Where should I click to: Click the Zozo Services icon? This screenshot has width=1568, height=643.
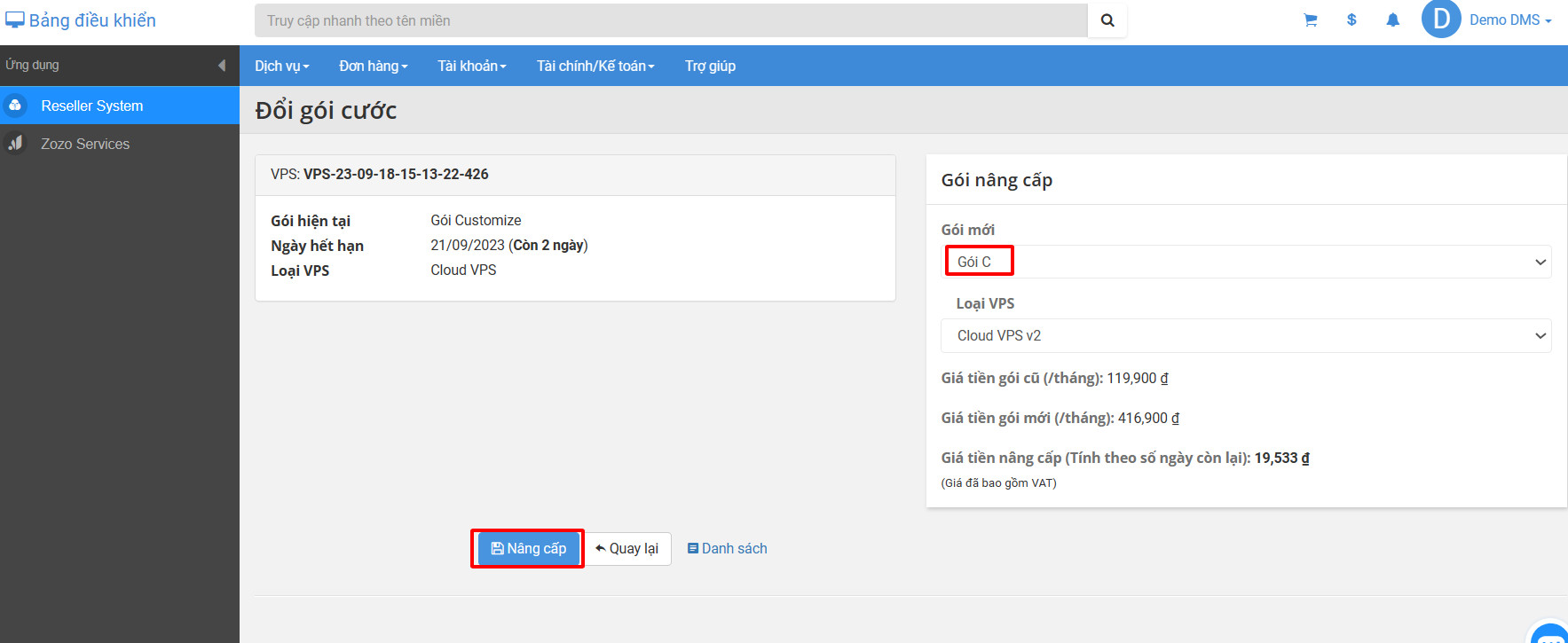point(15,143)
